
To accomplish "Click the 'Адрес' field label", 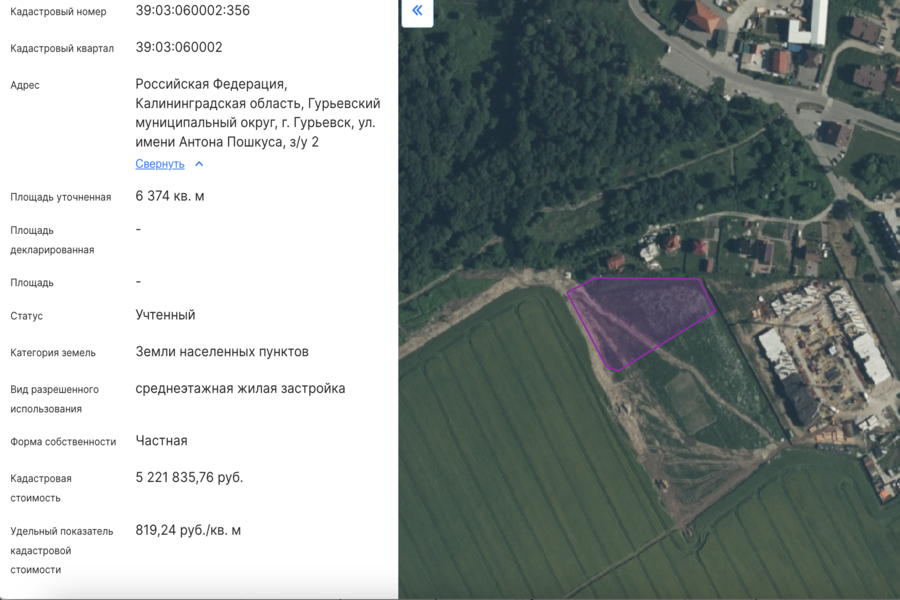I will tap(25, 85).
